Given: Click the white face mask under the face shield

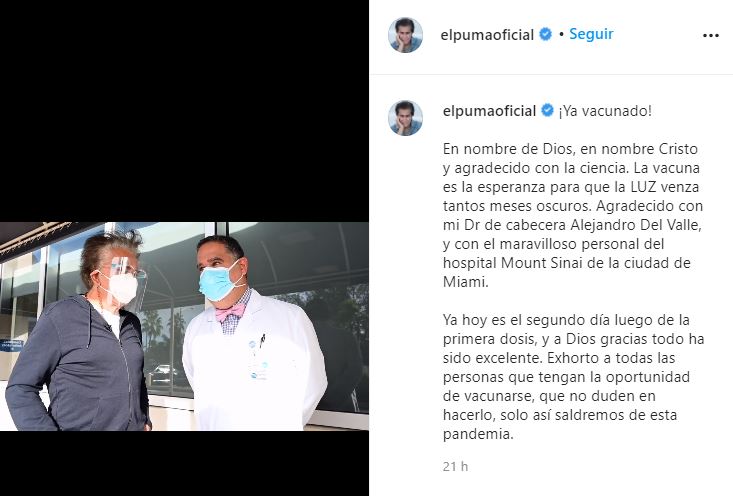Looking at the screenshot, I should pyautogui.click(x=122, y=288).
